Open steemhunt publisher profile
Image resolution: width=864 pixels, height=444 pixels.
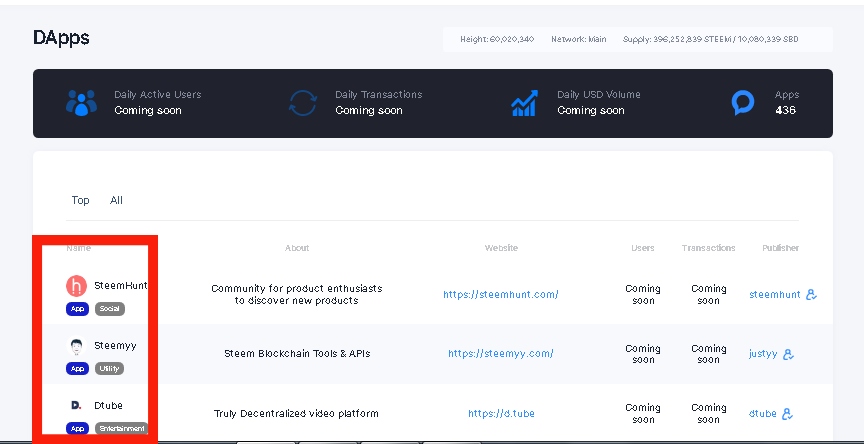[775, 295]
